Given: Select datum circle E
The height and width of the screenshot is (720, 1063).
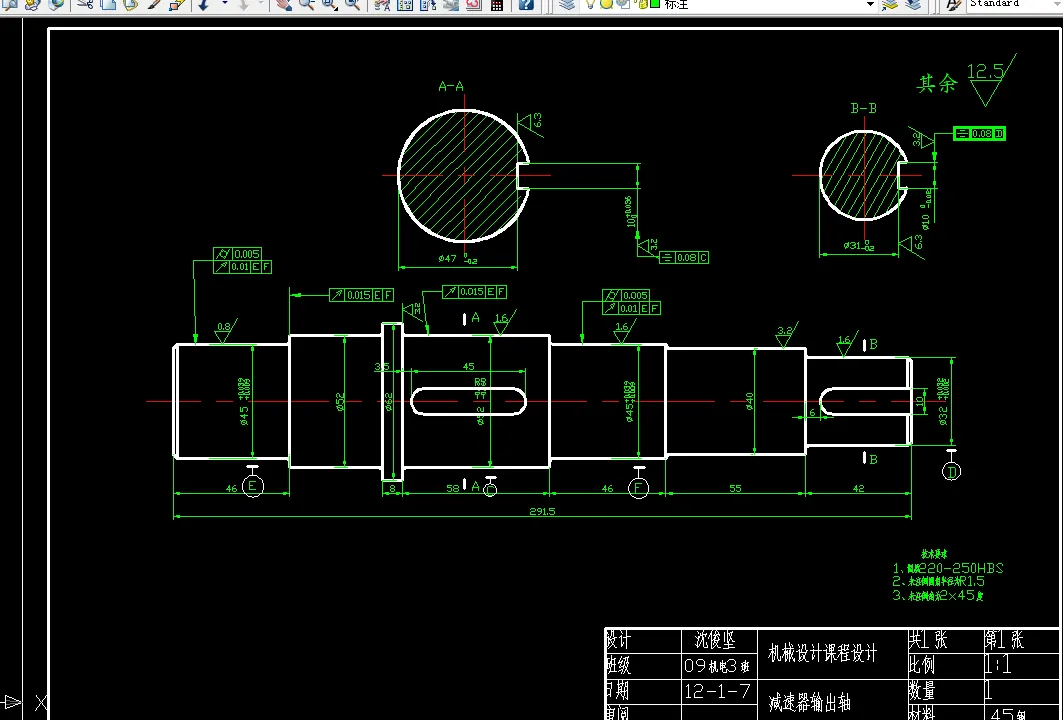Looking at the screenshot, I should pos(253,486).
